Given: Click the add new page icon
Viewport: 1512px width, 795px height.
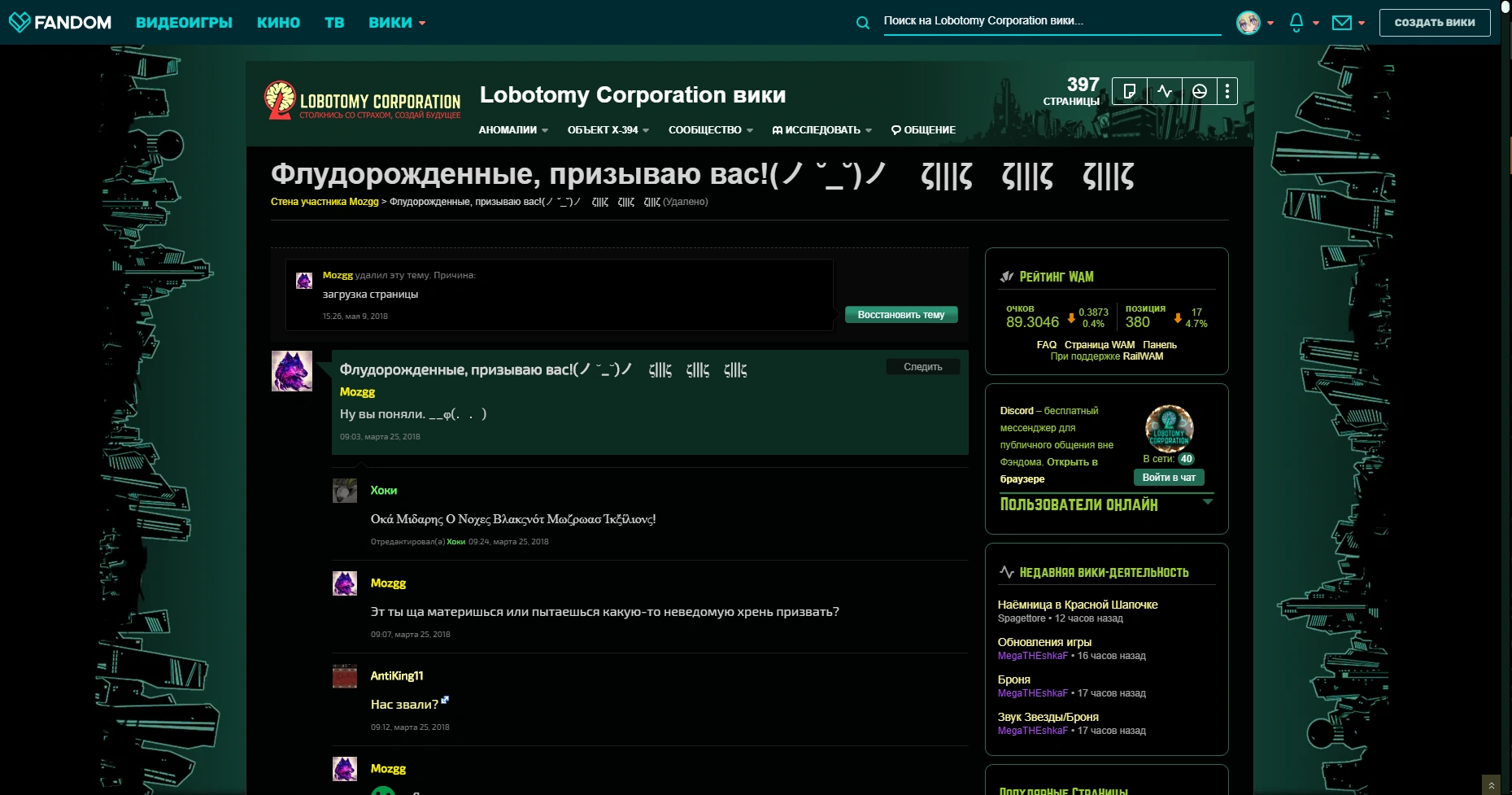Looking at the screenshot, I should click(1130, 91).
